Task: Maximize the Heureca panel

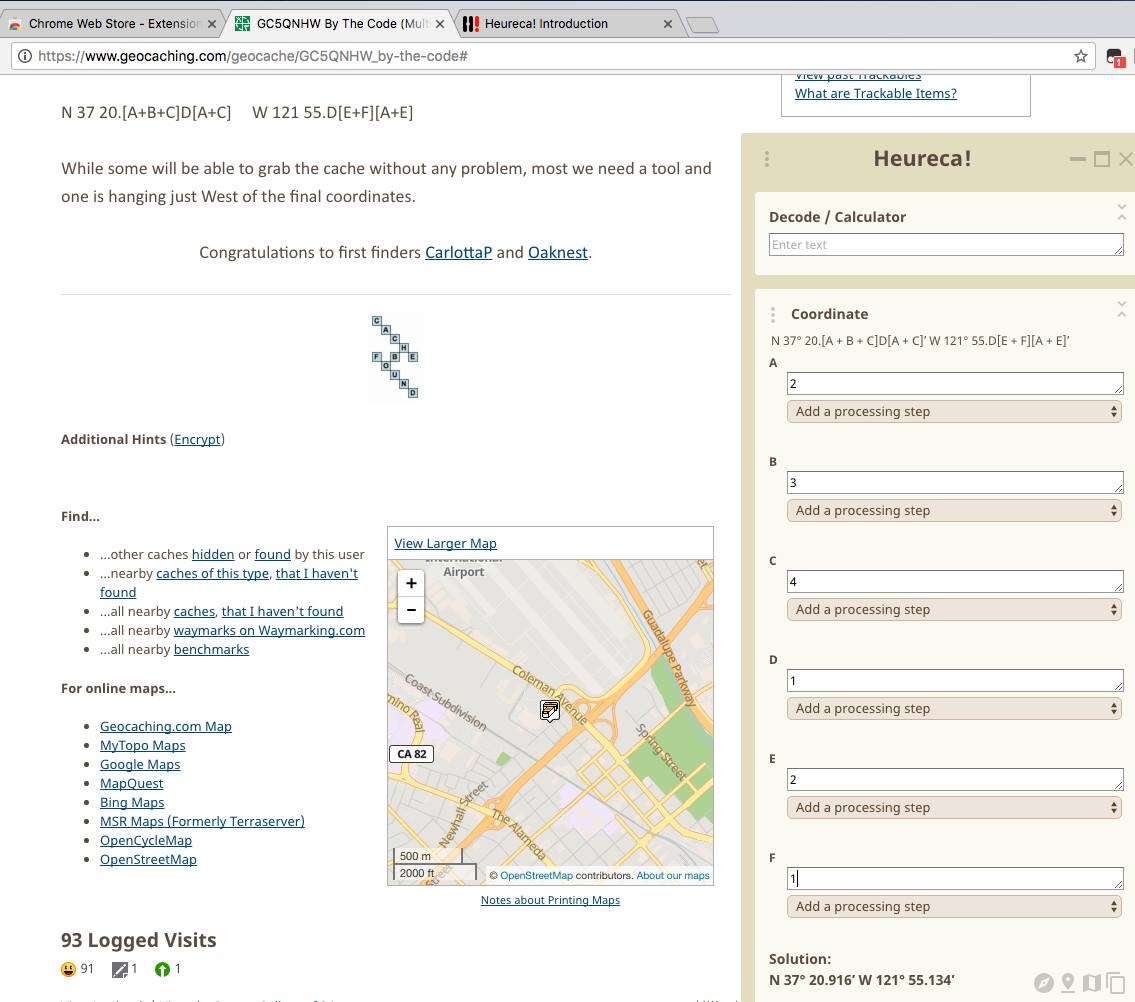Action: pos(1102,159)
